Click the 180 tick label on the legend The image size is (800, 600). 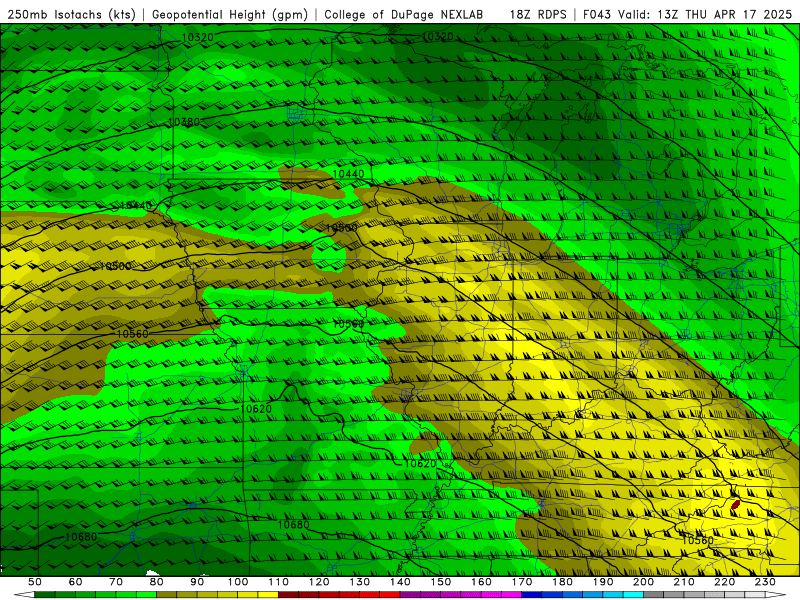562,582
